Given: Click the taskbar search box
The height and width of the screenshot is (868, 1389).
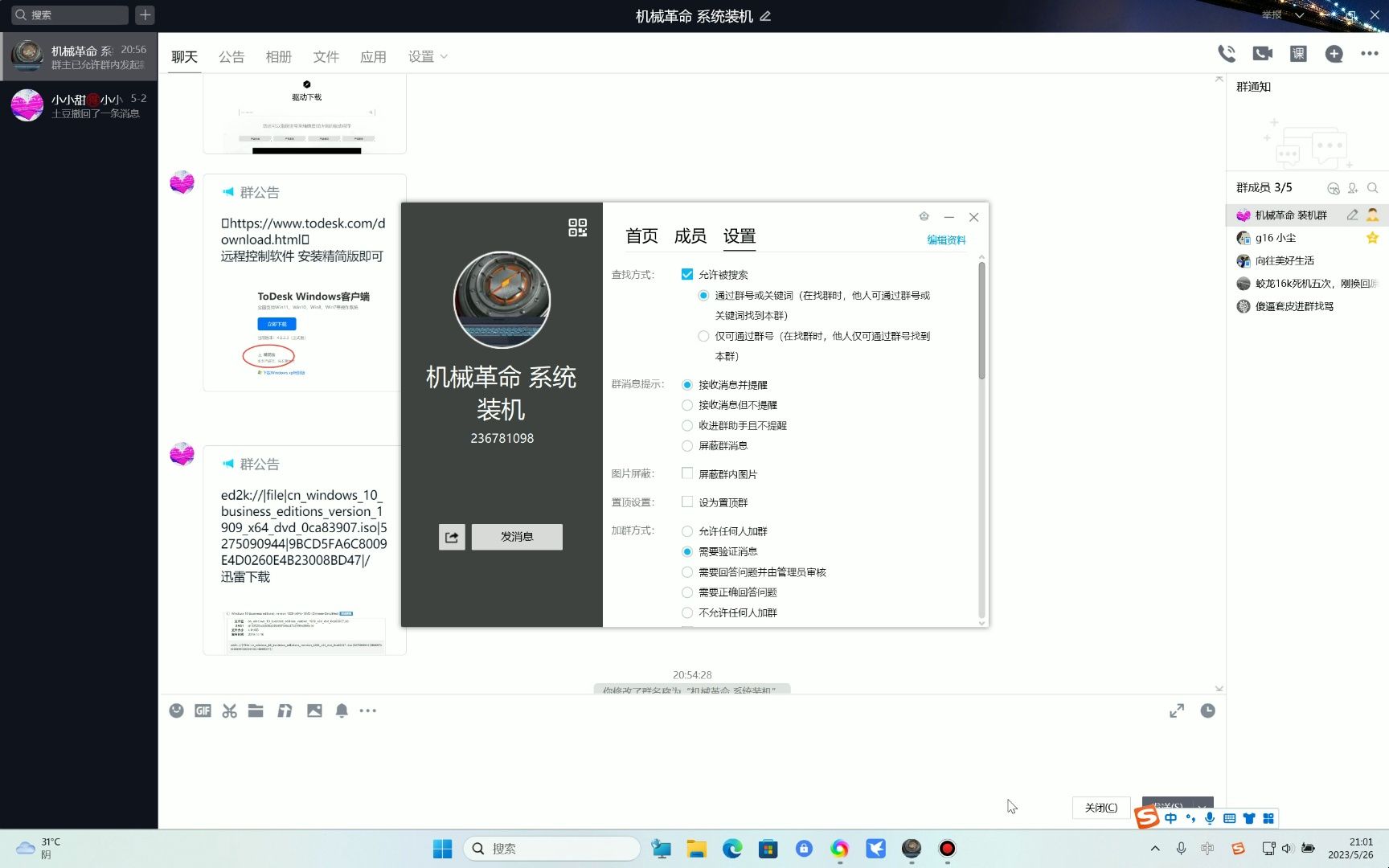Looking at the screenshot, I should 551,849.
